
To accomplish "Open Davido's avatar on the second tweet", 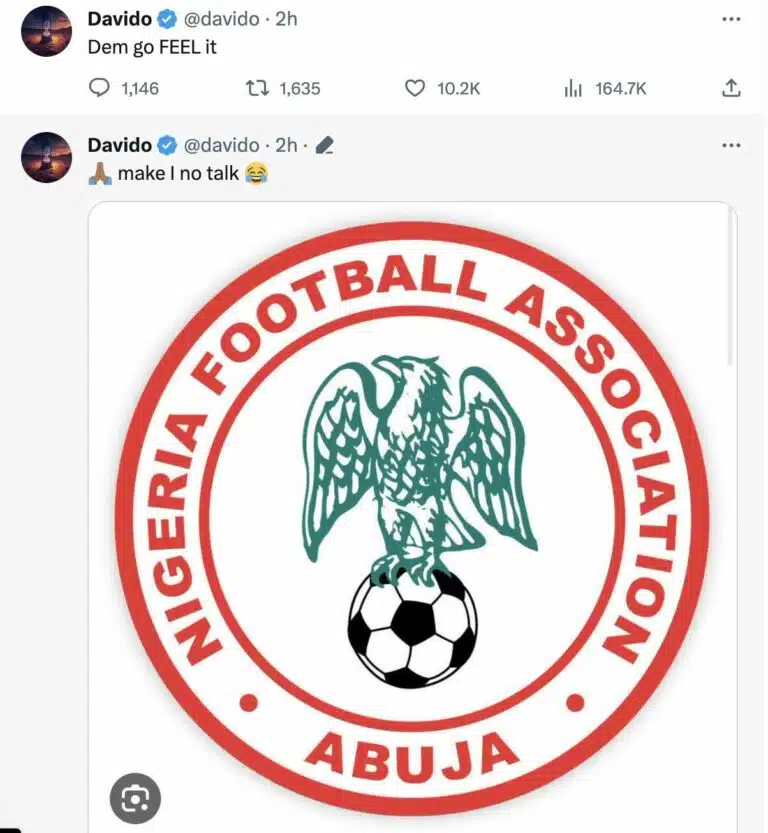I will click(x=46, y=157).
